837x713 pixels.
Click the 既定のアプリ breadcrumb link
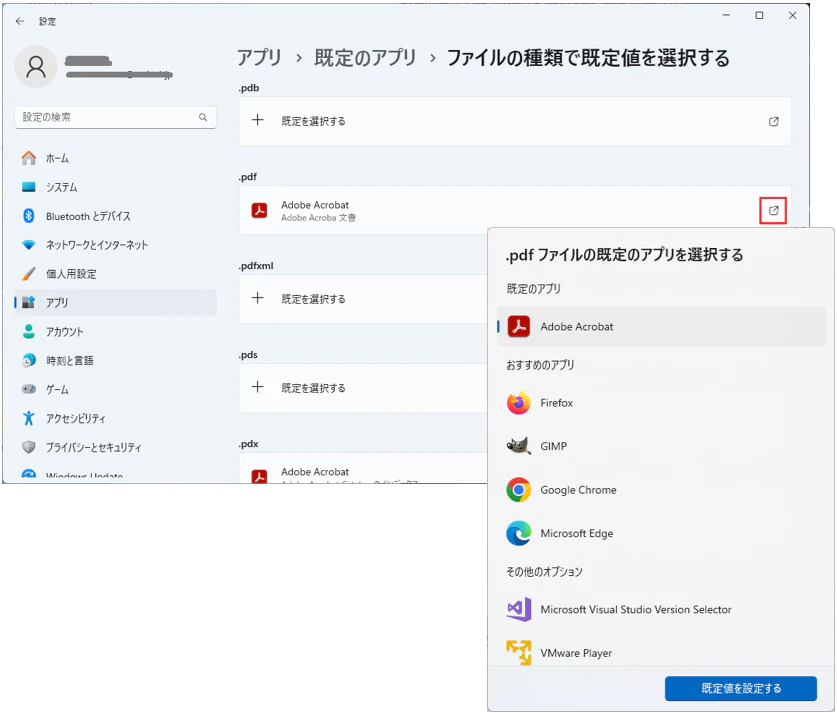tap(365, 58)
